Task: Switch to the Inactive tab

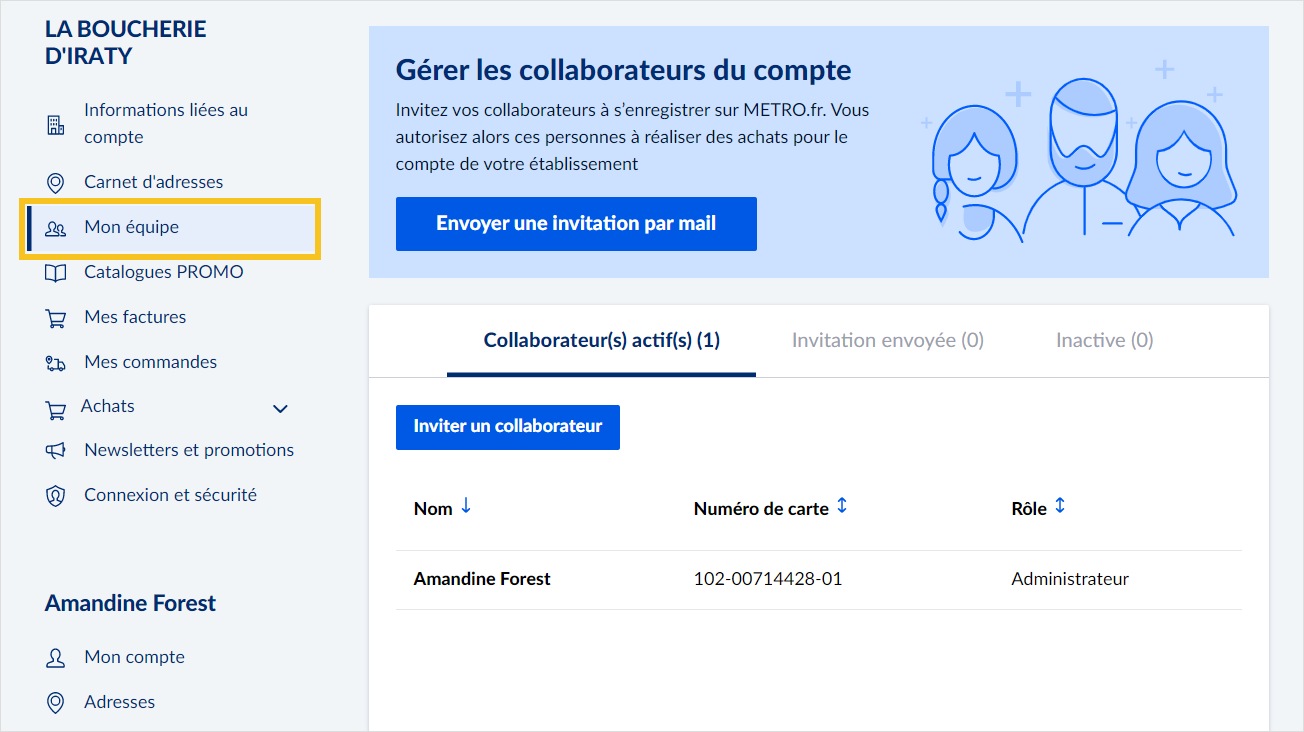Action: point(1103,340)
